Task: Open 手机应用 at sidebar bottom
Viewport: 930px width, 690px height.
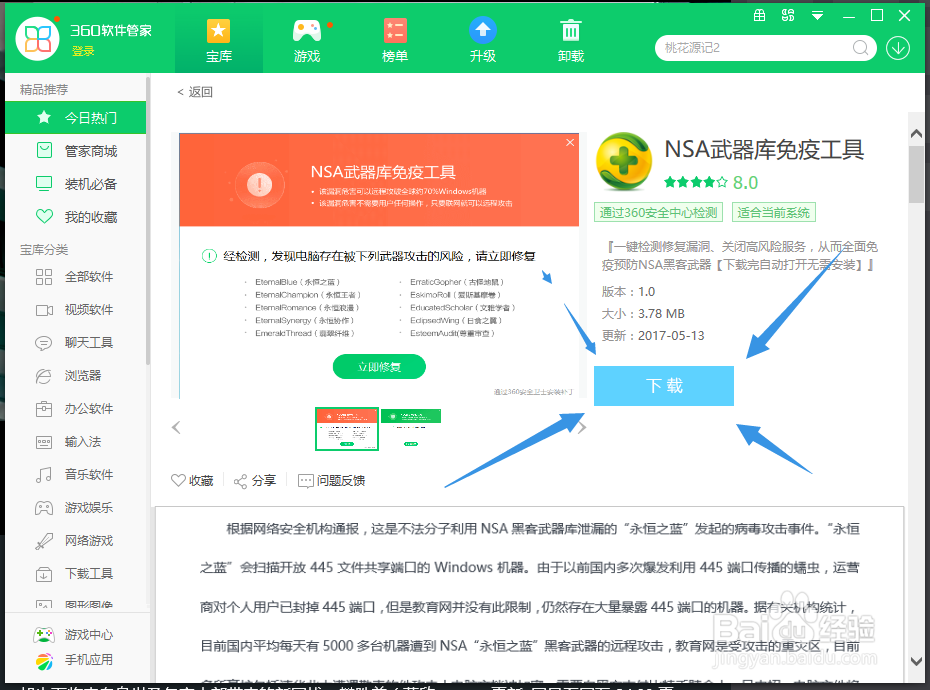Action: tap(74, 660)
